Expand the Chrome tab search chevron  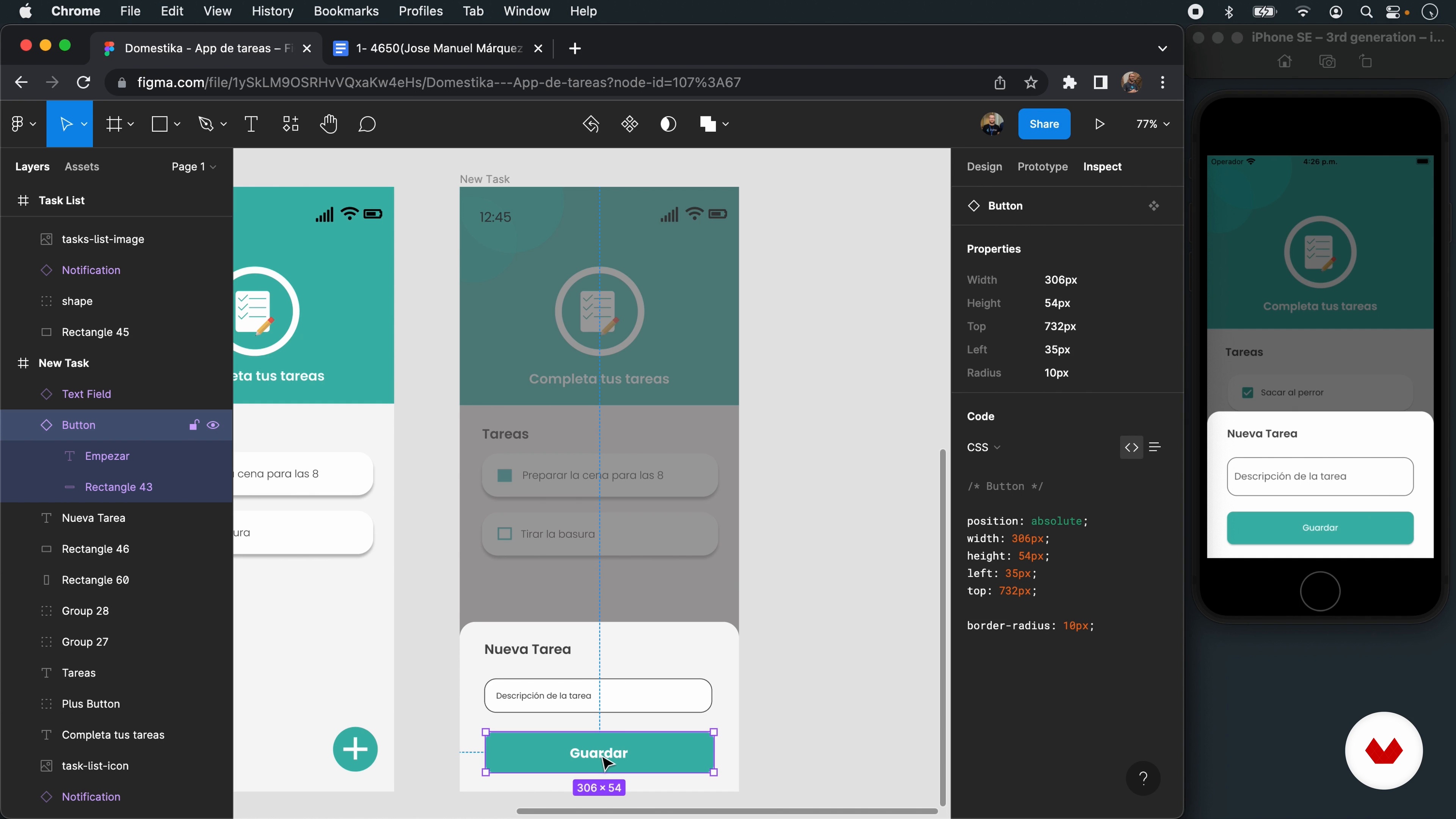[1162, 49]
